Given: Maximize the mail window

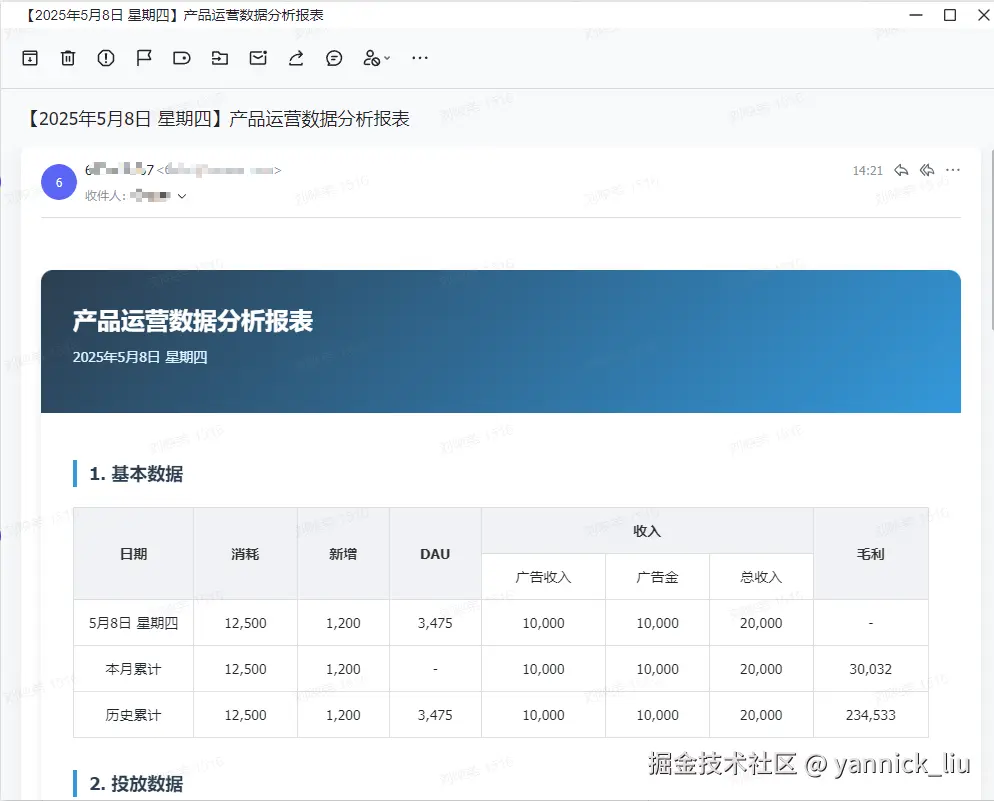Looking at the screenshot, I should tap(950, 15).
